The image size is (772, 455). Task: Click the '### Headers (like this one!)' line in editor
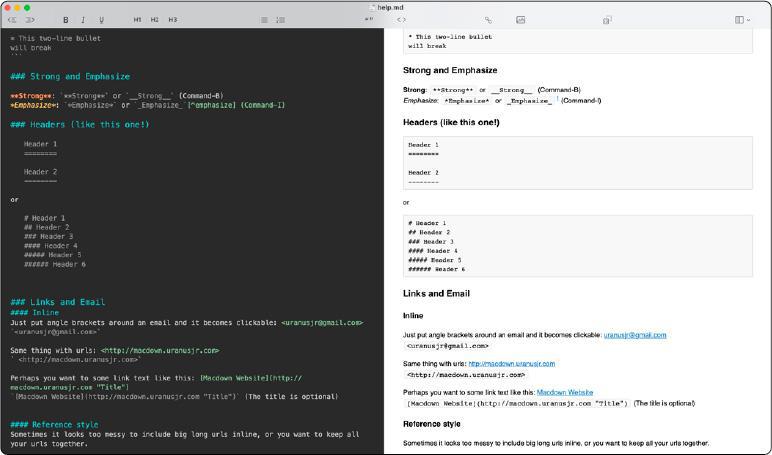[79, 125]
